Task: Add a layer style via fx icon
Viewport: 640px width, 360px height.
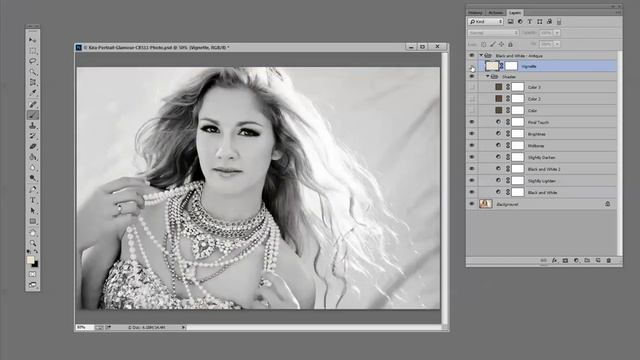Action: pos(555,260)
